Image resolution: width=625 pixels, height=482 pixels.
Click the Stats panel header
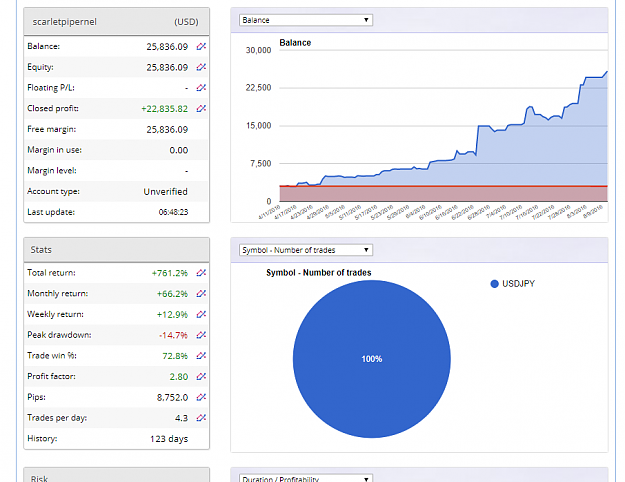[116, 250]
